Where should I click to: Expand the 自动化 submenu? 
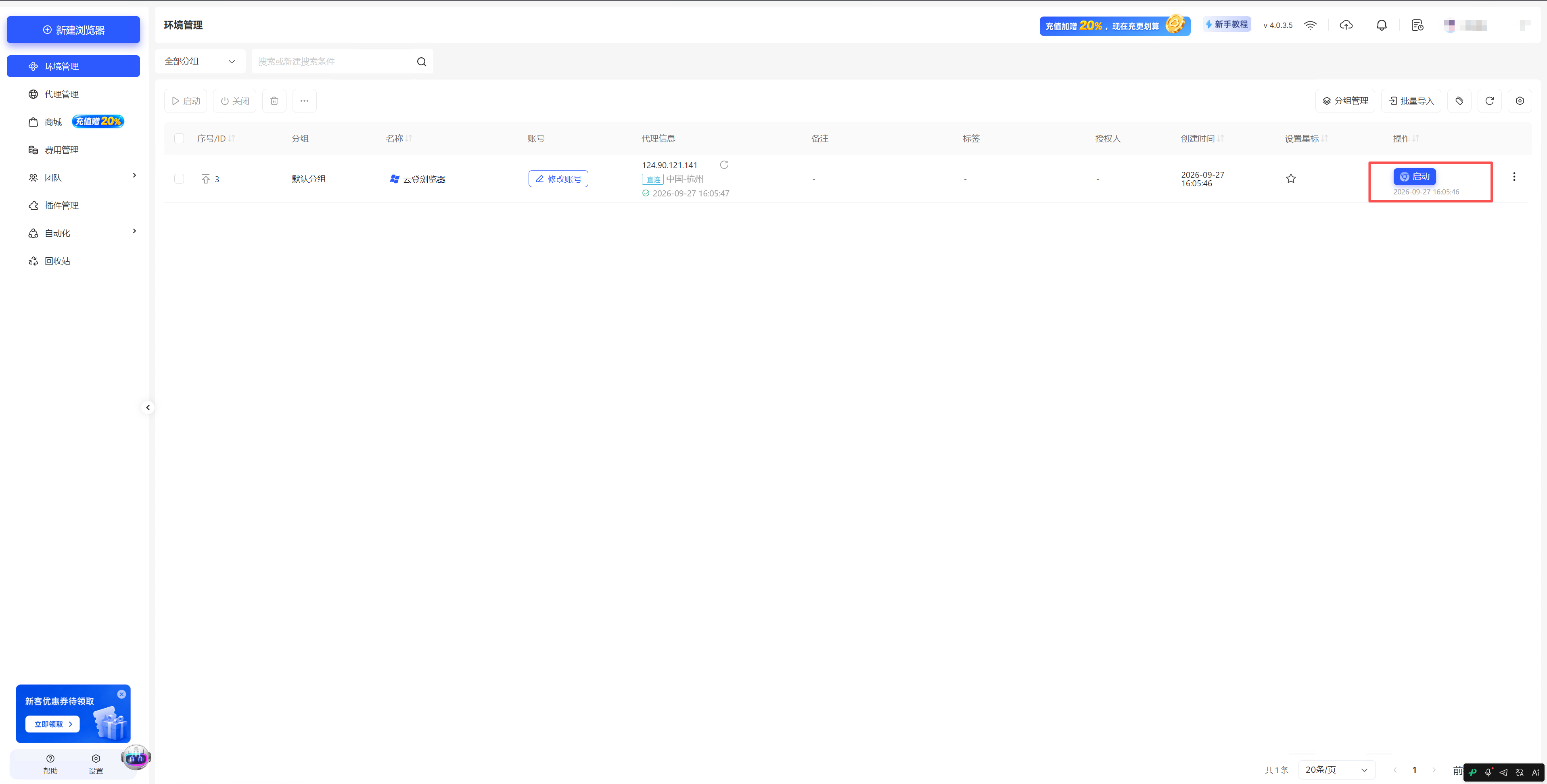[x=134, y=231]
